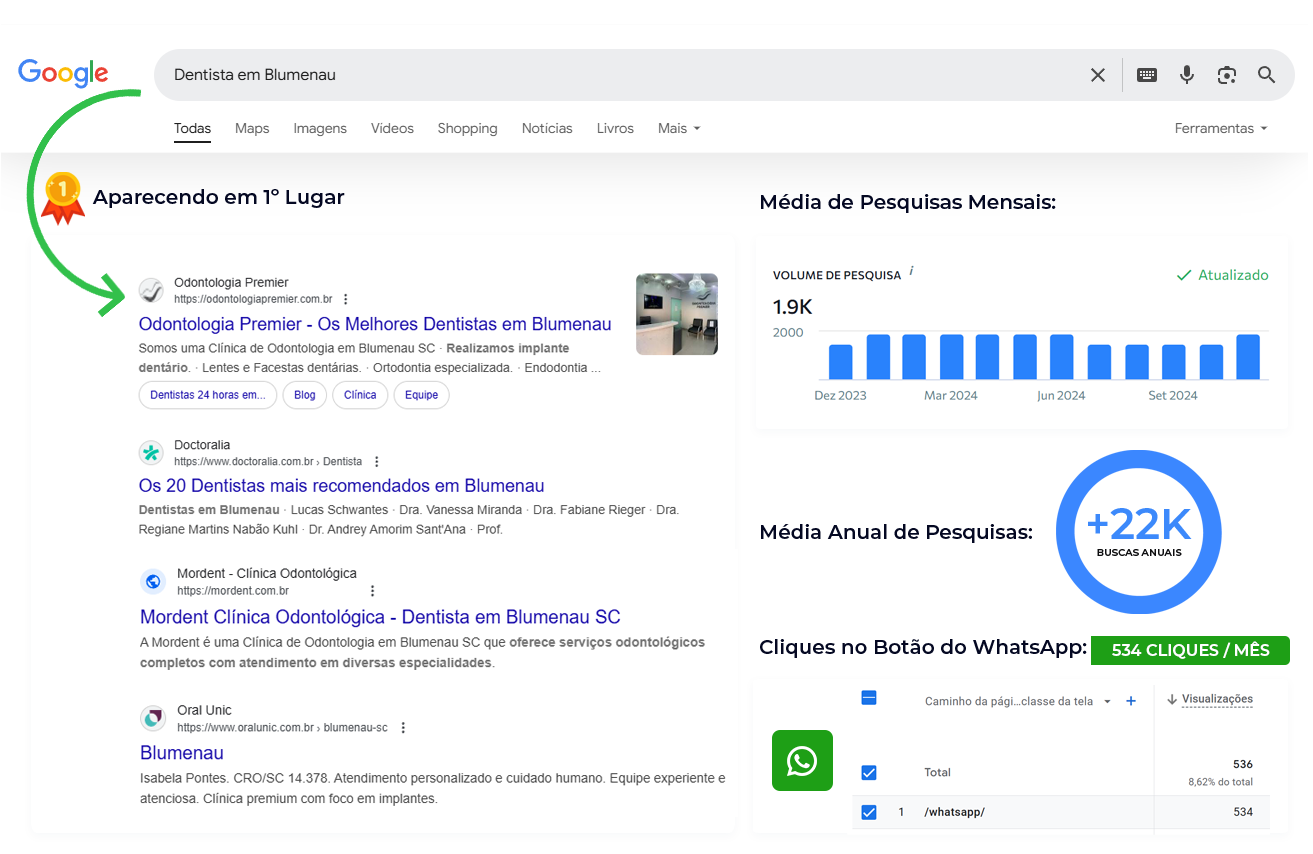
Task: Click the Clínica sitelink chip
Action: pos(360,395)
